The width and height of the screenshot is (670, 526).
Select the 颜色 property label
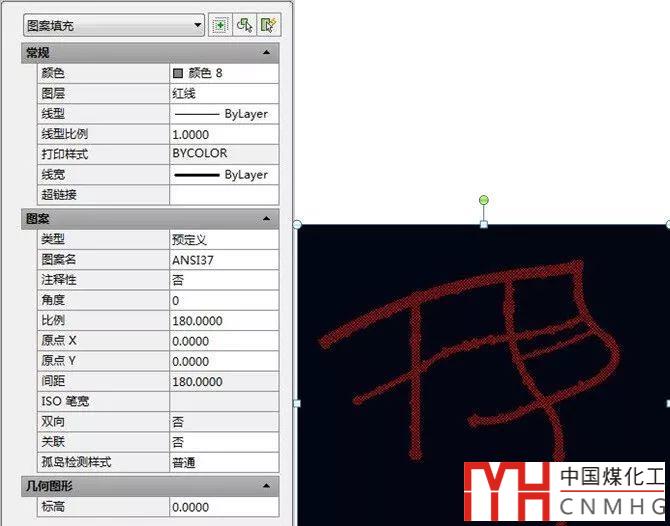tap(53, 73)
